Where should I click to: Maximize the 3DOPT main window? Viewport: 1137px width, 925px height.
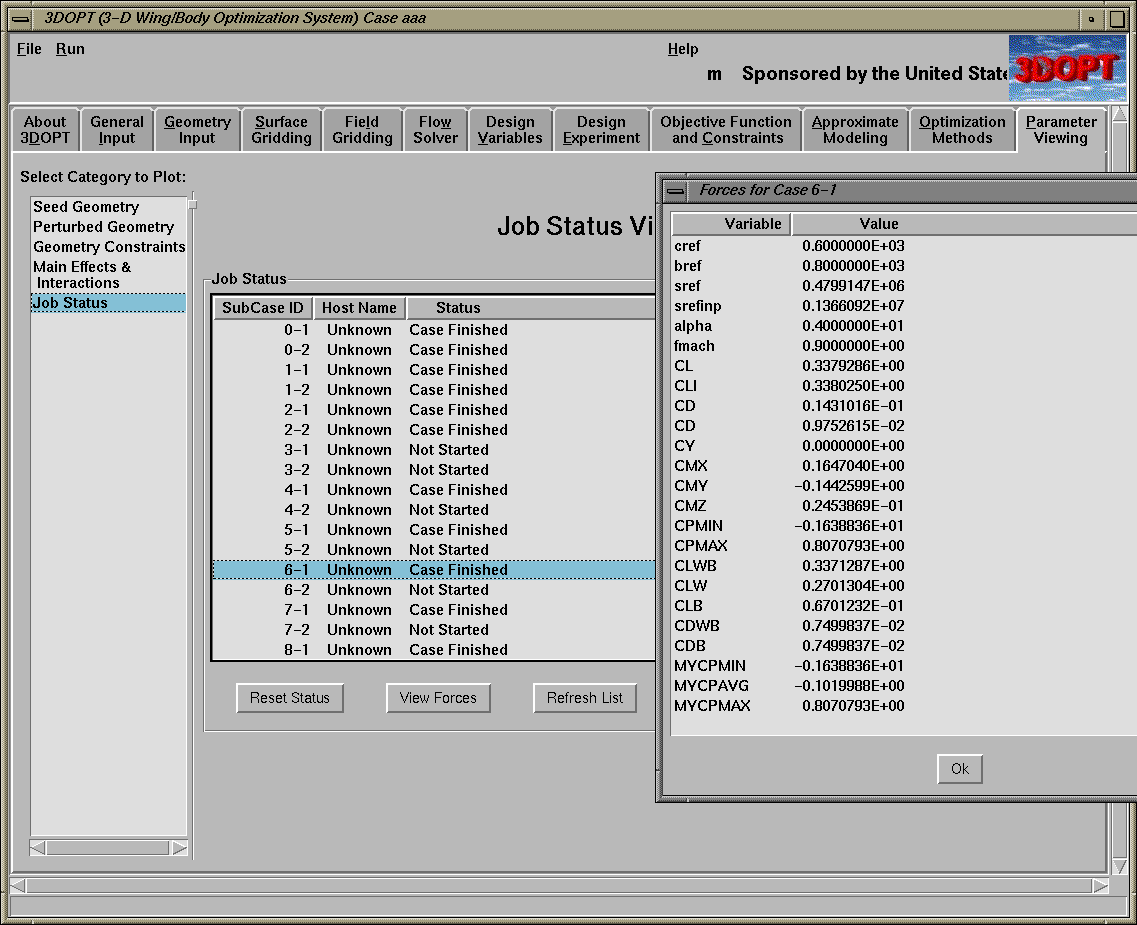tap(1117, 20)
